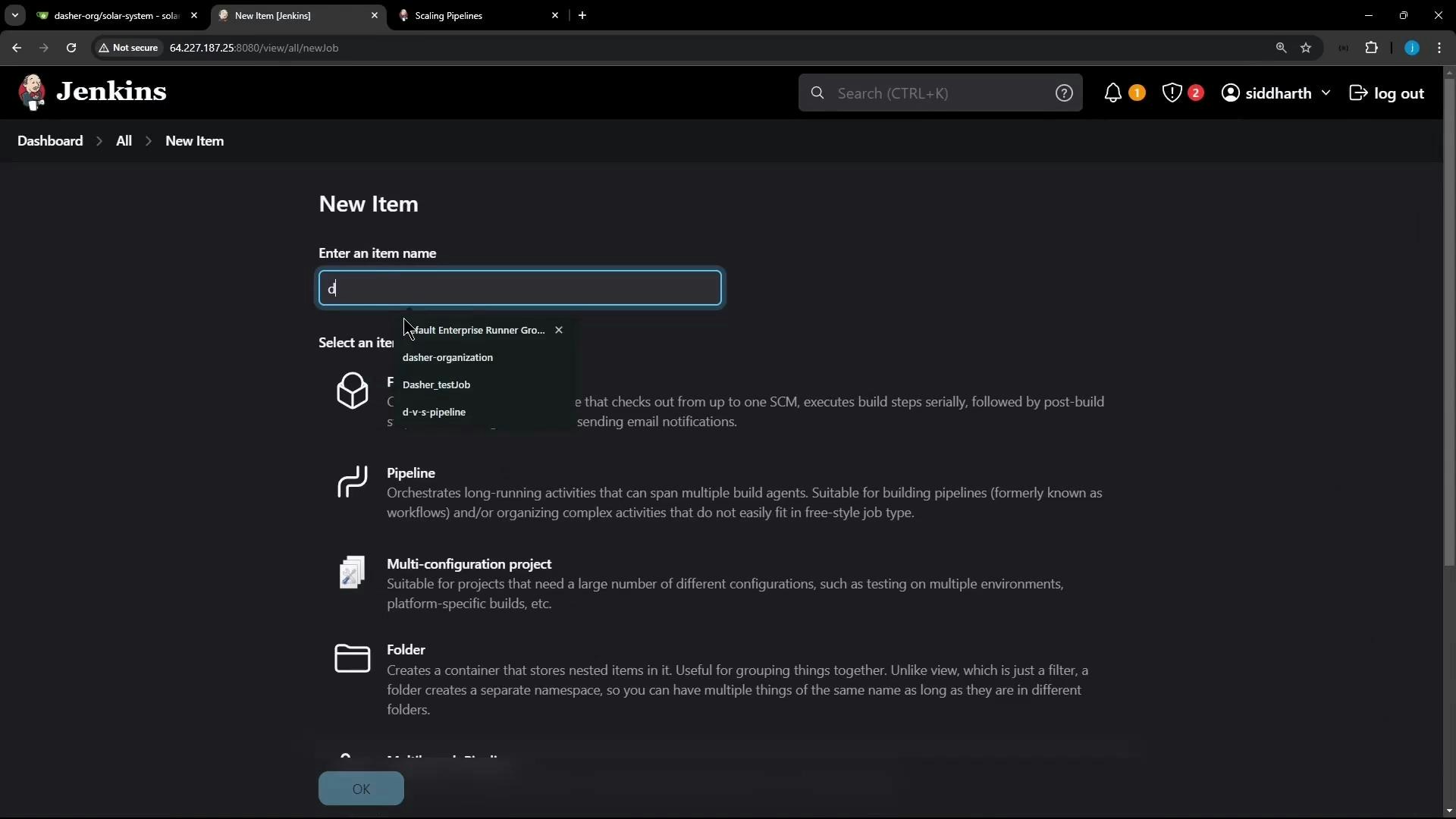1456x819 pixels.
Task: Bookmark the page with the star icon
Action: click(x=1307, y=48)
